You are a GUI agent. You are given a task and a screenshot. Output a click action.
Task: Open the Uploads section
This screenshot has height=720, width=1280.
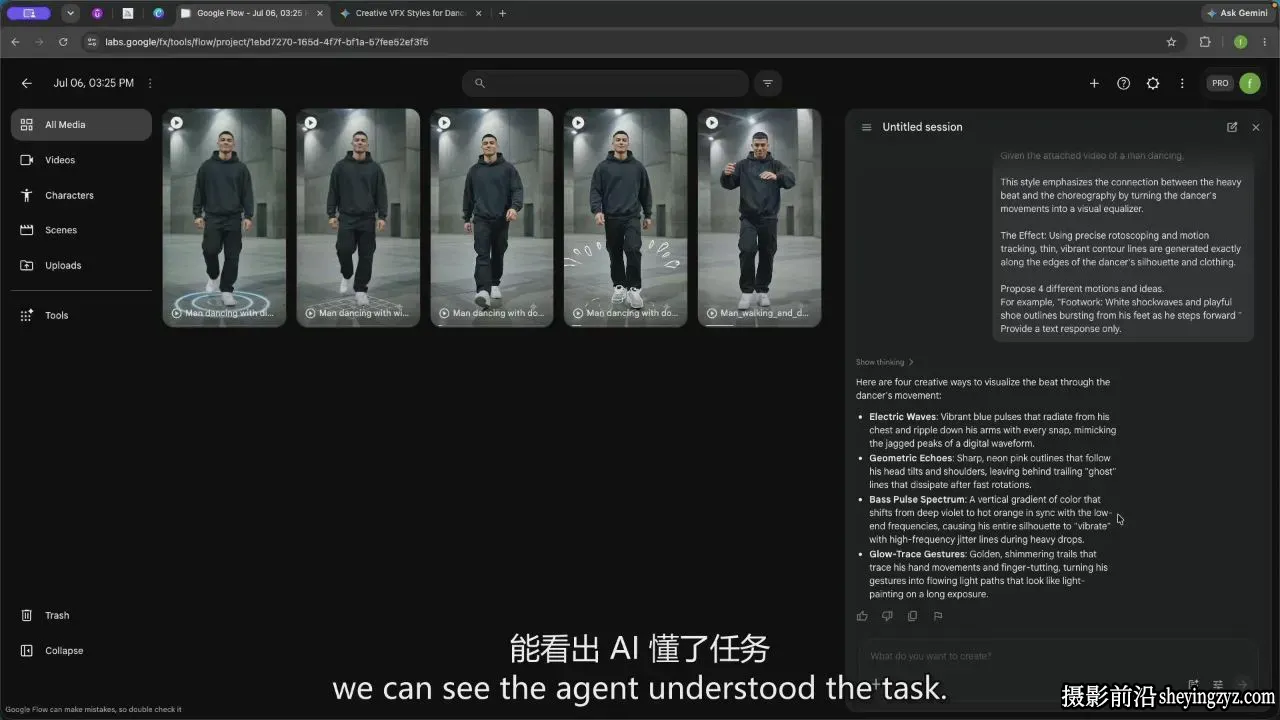(x=81, y=265)
